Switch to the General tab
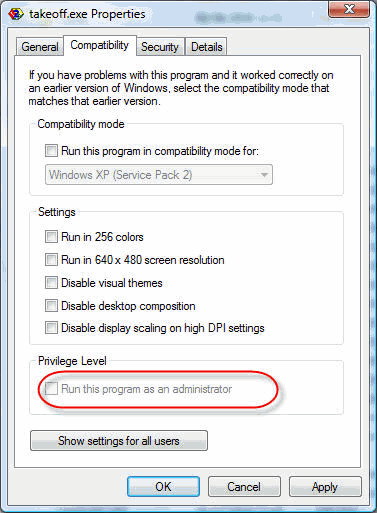The image size is (377, 513). 40,47
